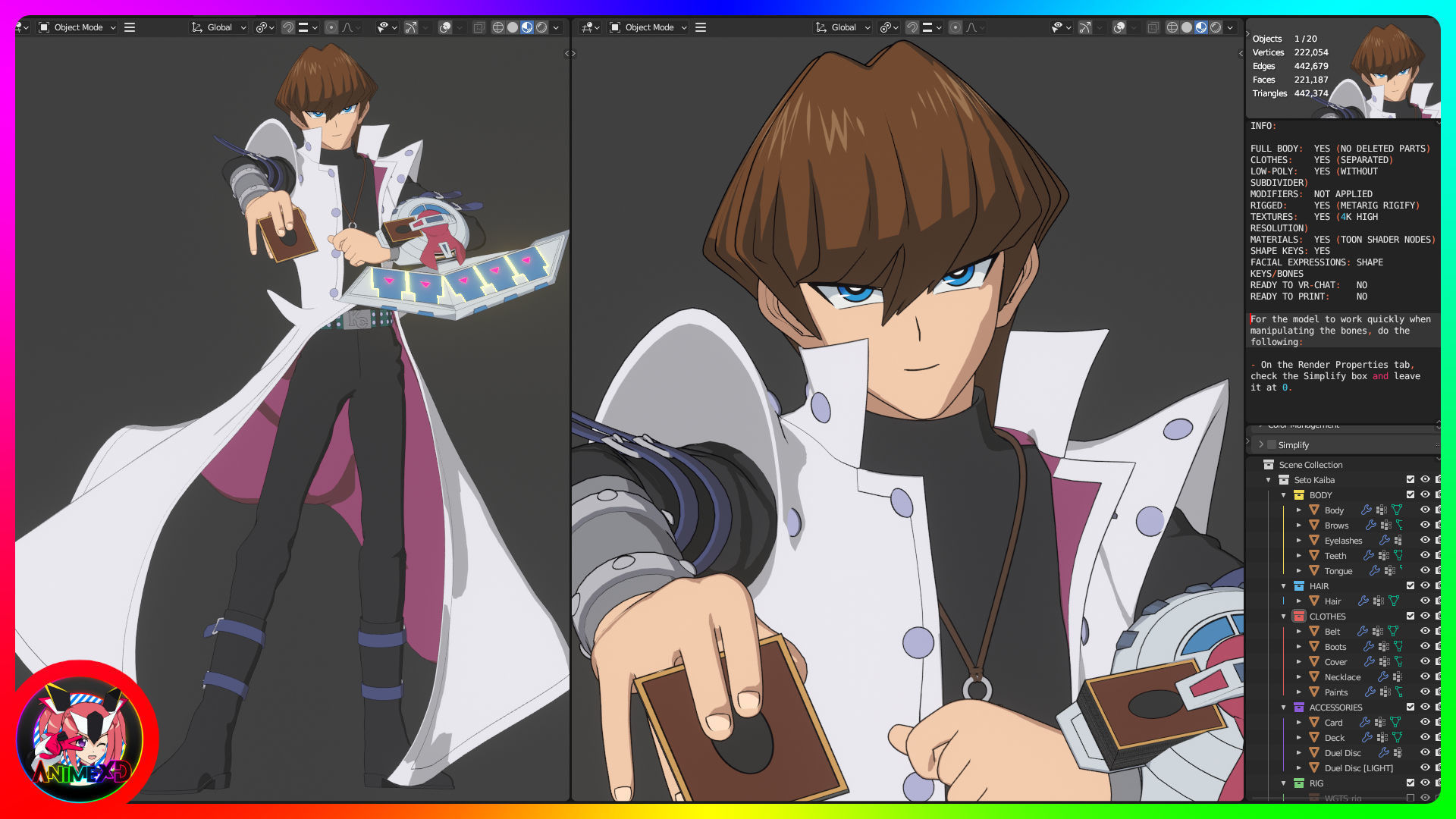Collapse the CLOTHES collection

point(1284,617)
